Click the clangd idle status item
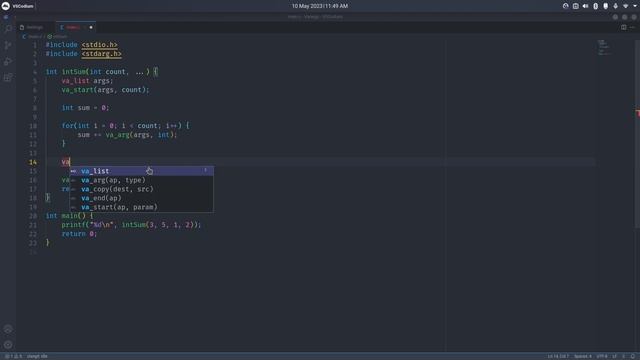This screenshot has height=360, width=640. (x=37, y=356)
